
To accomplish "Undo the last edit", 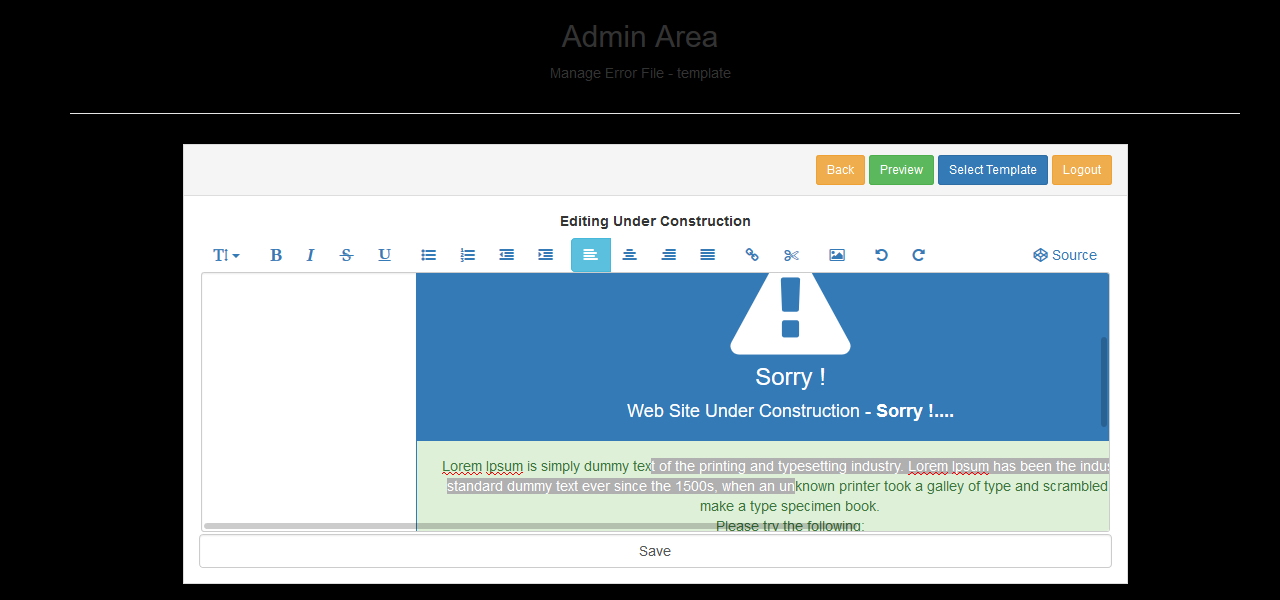I will (881, 255).
